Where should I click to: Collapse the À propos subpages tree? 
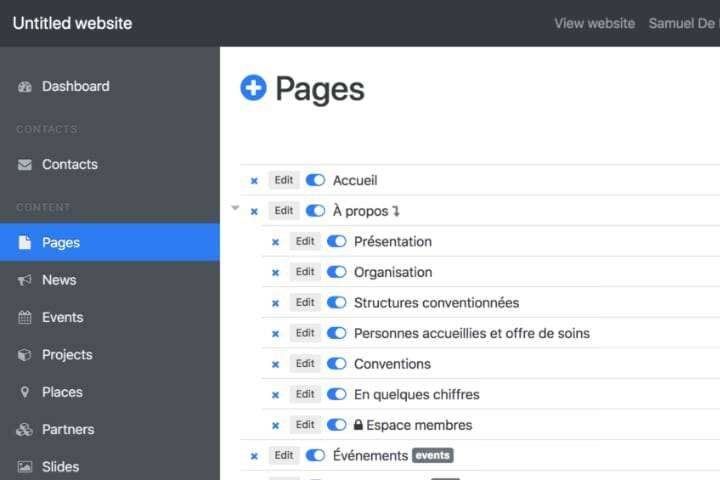click(235, 208)
